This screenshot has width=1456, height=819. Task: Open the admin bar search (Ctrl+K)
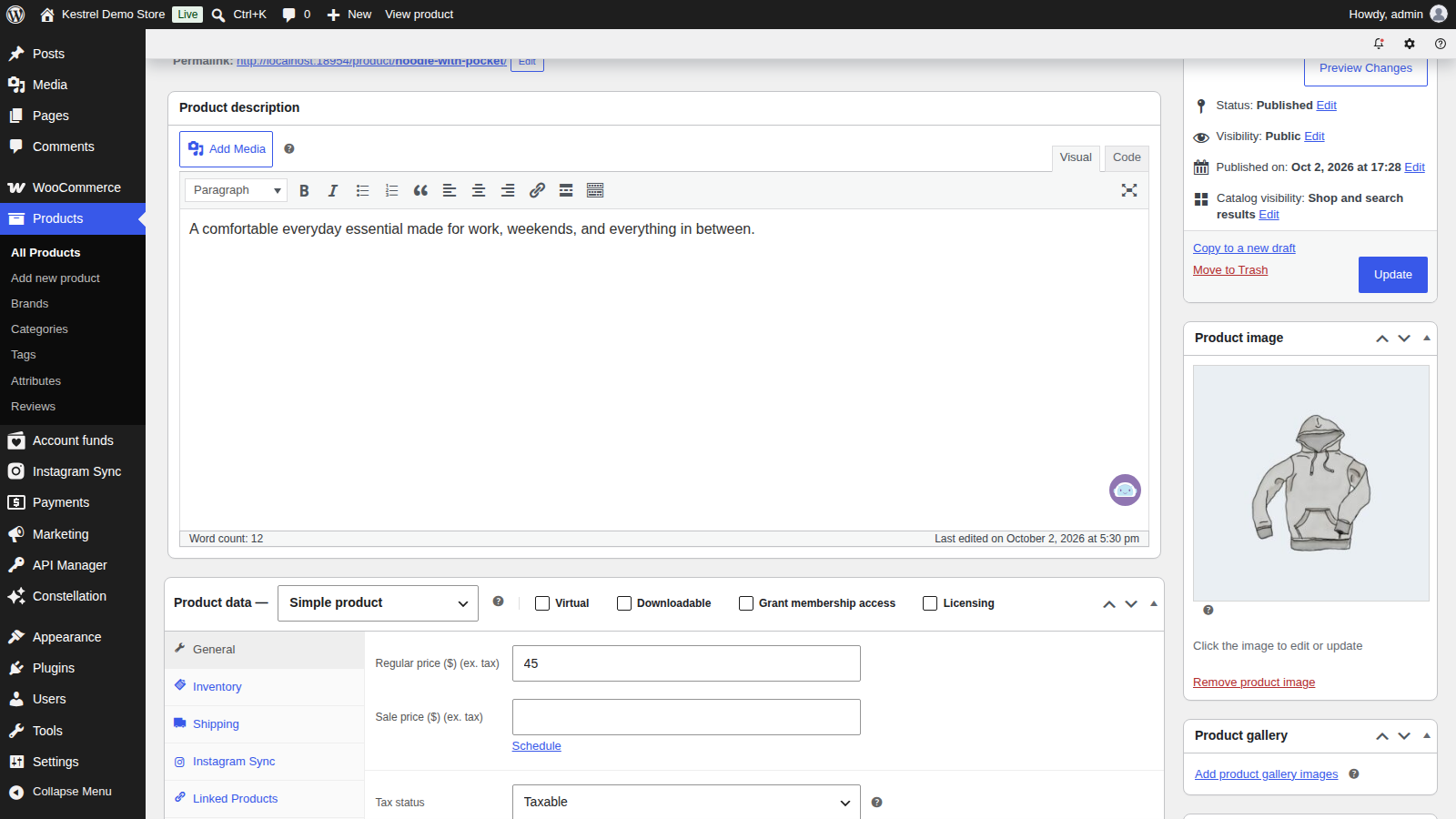(238, 15)
